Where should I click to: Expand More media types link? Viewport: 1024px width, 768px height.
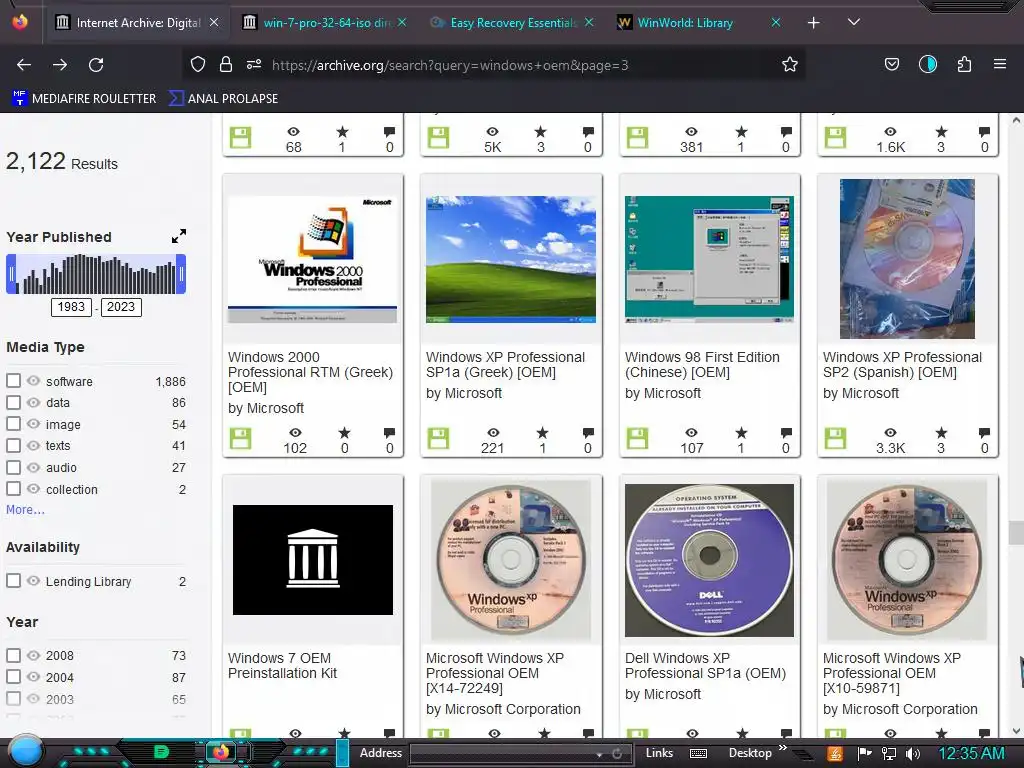coord(25,509)
